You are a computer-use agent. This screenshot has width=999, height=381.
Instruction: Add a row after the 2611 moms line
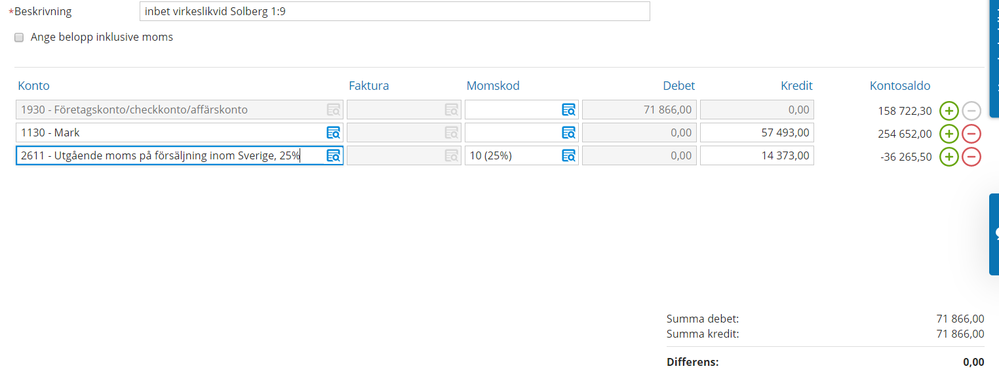coord(949,157)
